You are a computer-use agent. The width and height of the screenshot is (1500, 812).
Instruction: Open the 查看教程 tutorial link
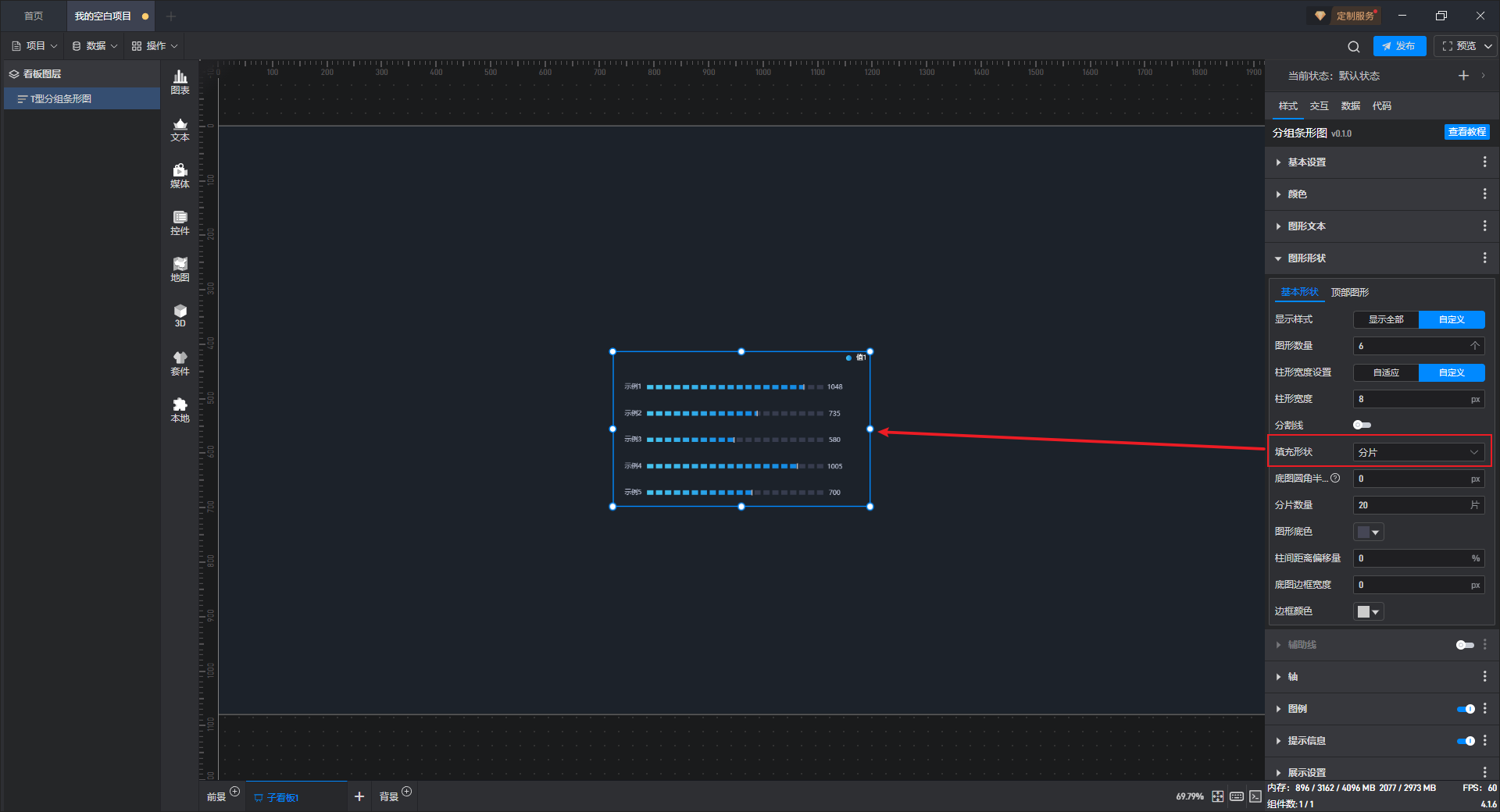[1466, 132]
